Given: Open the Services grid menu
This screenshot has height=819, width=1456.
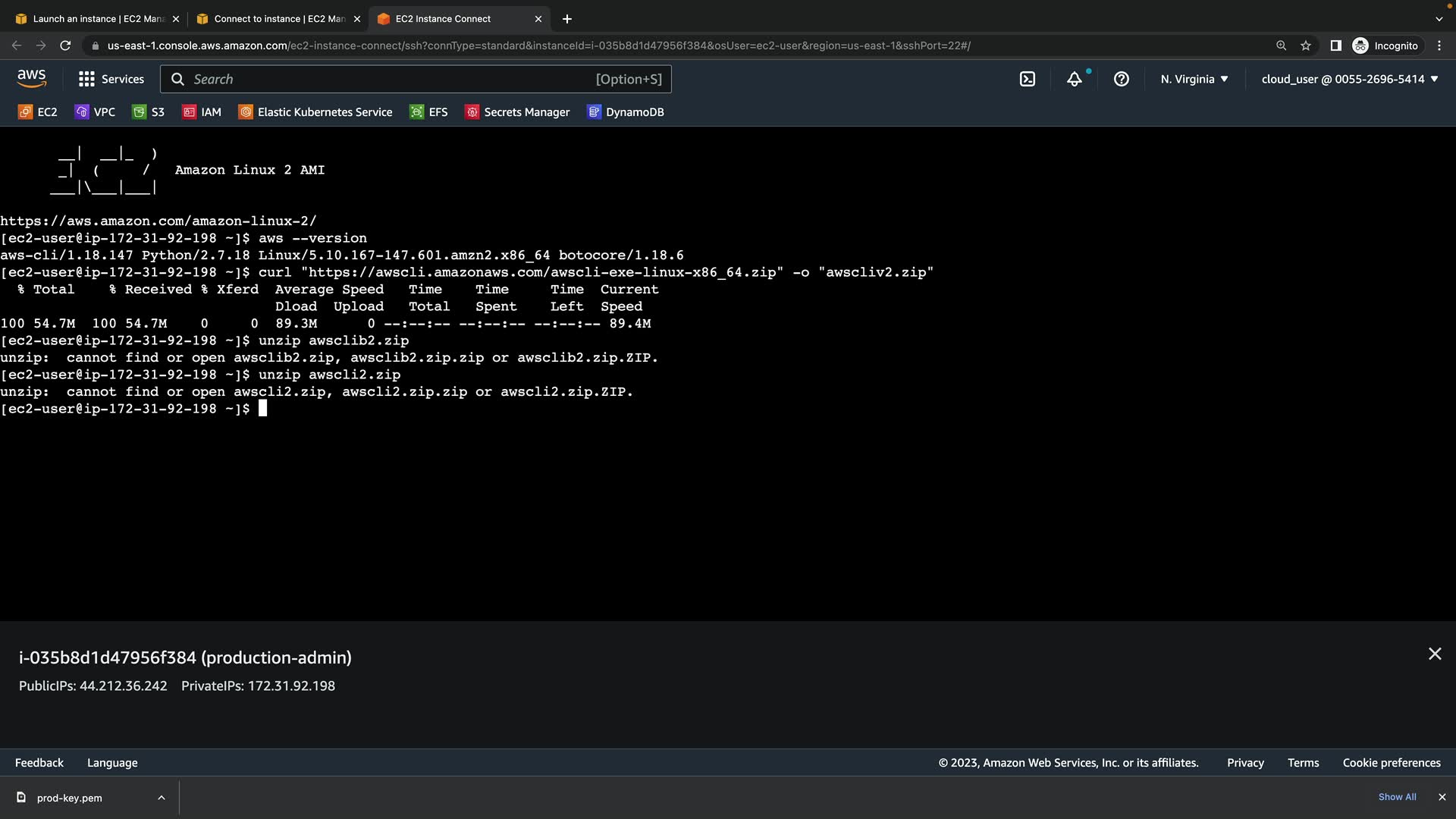Looking at the screenshot, I should click(111, 79).
